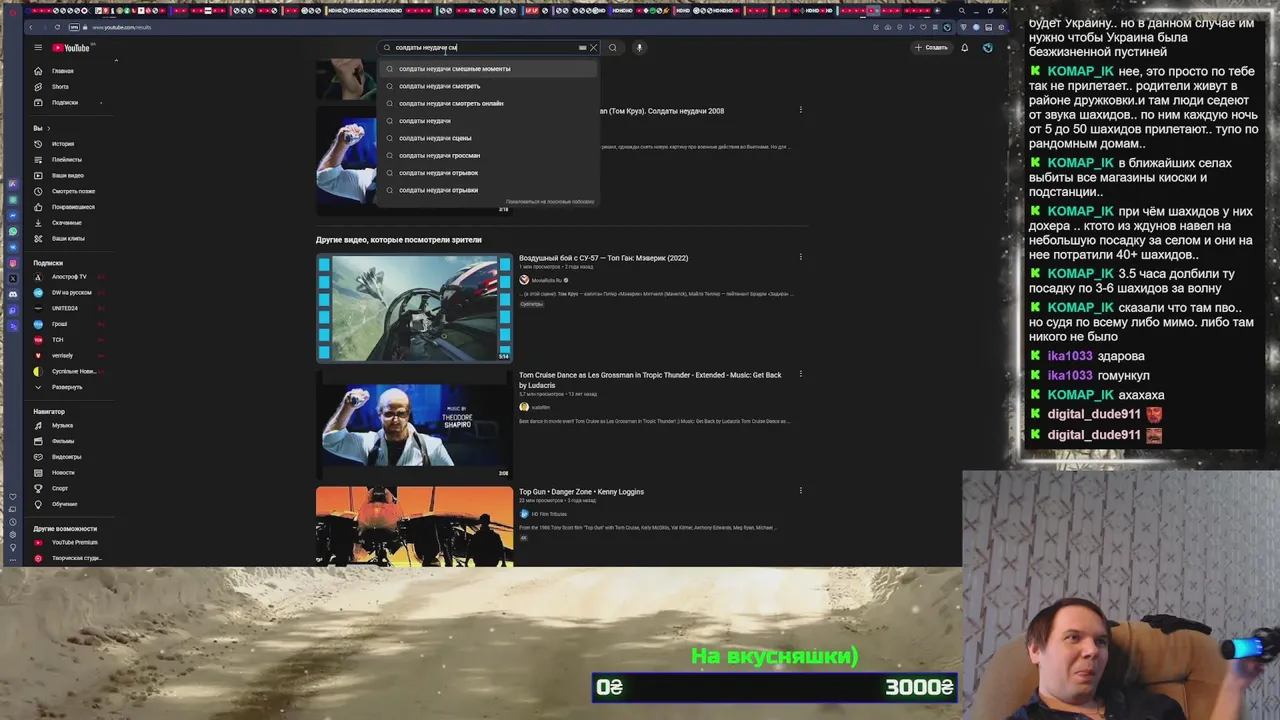Viewport: 1280px width, 720px height.
Task: Open YouTube notifications bell
Action: point(964,47)
